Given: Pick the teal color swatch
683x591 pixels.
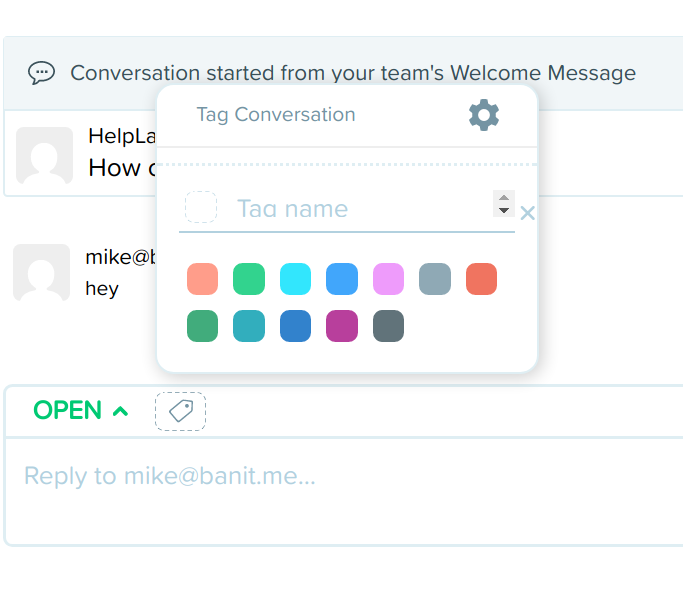Looking at the screenshot, I should (249, 326).
